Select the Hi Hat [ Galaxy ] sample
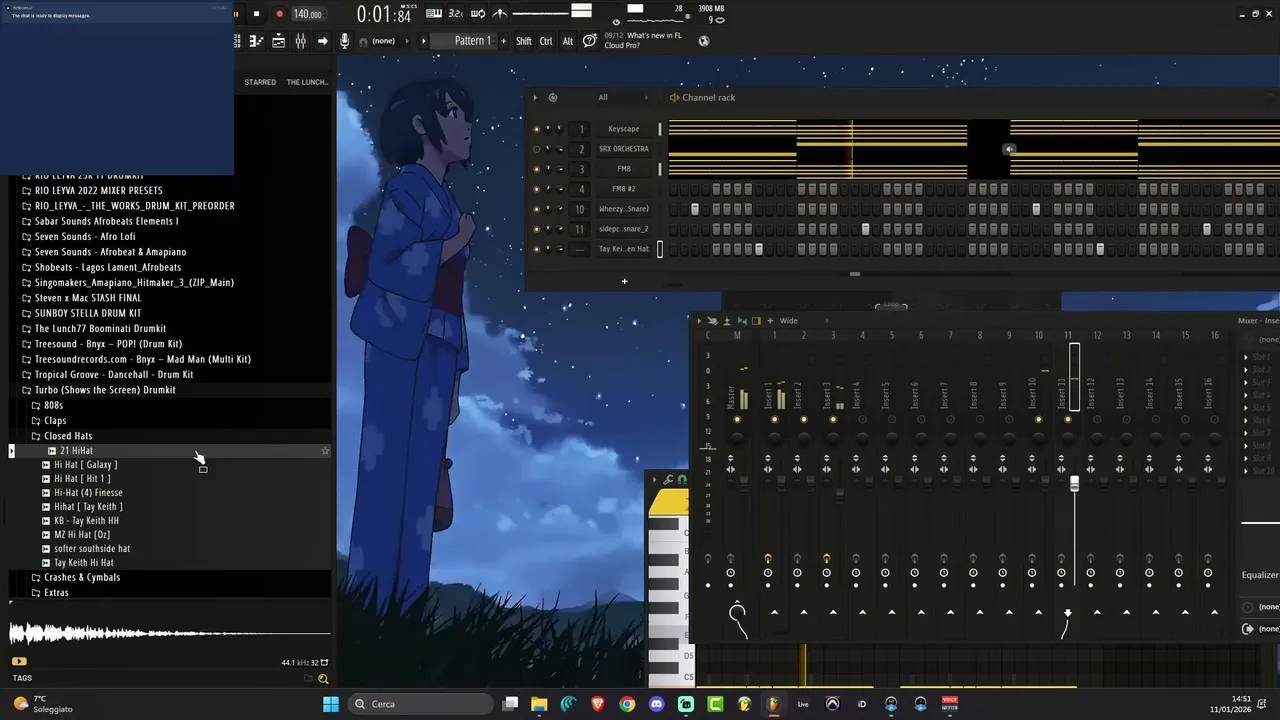1280x720 pixels. click(x=85, y=465)
